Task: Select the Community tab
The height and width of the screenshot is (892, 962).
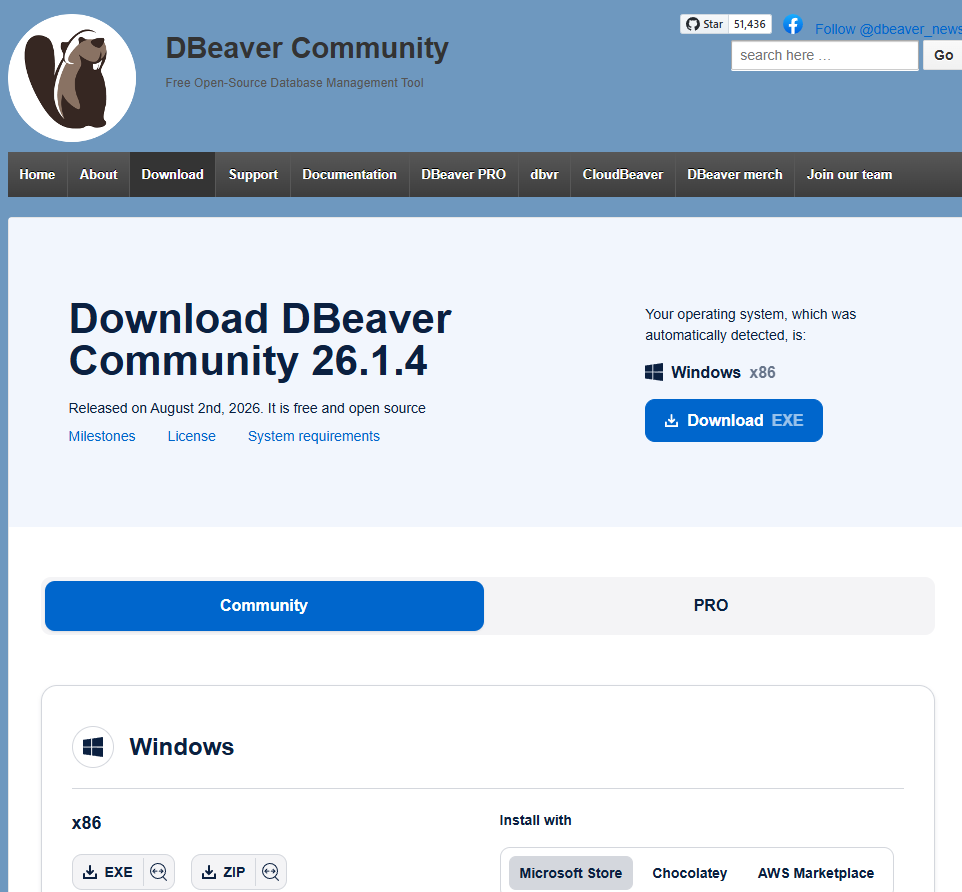Action: coord(264,606)
